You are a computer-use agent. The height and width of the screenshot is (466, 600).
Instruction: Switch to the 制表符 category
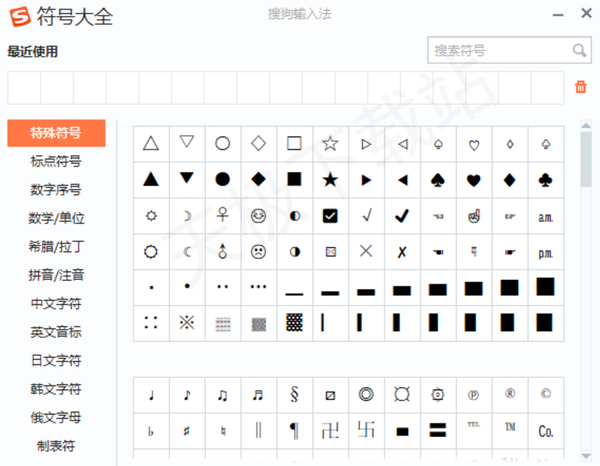(x=56, y=445)
